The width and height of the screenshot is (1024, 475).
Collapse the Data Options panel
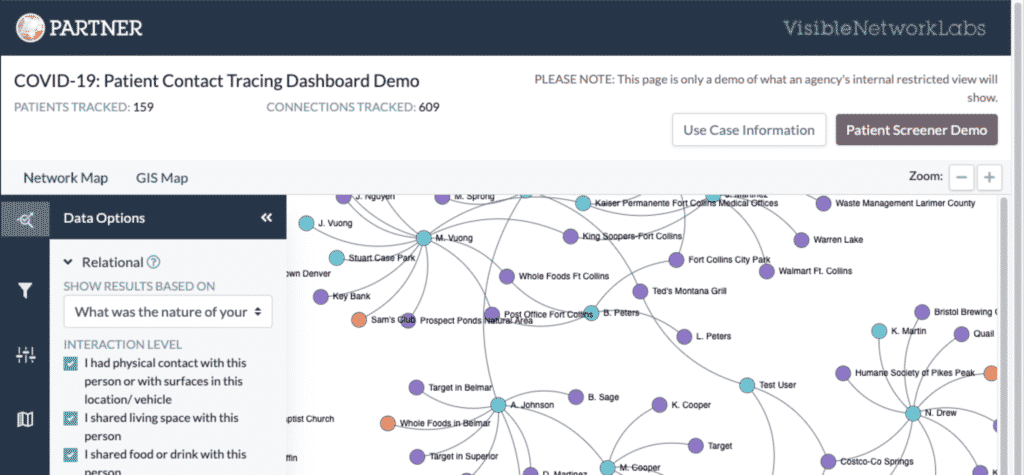click(266, 218)
